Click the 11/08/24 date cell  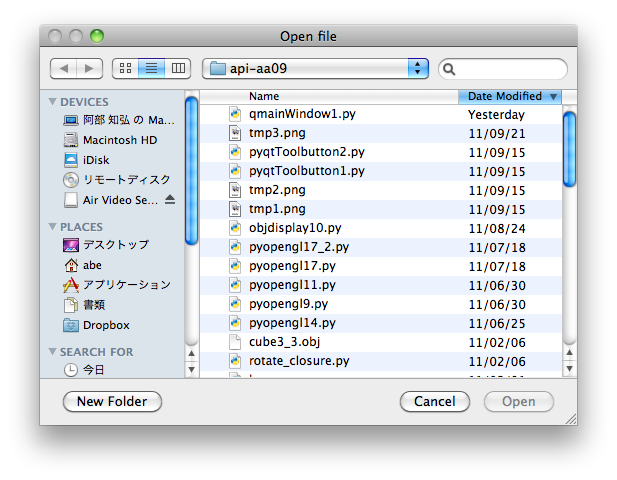coord(497,229)
